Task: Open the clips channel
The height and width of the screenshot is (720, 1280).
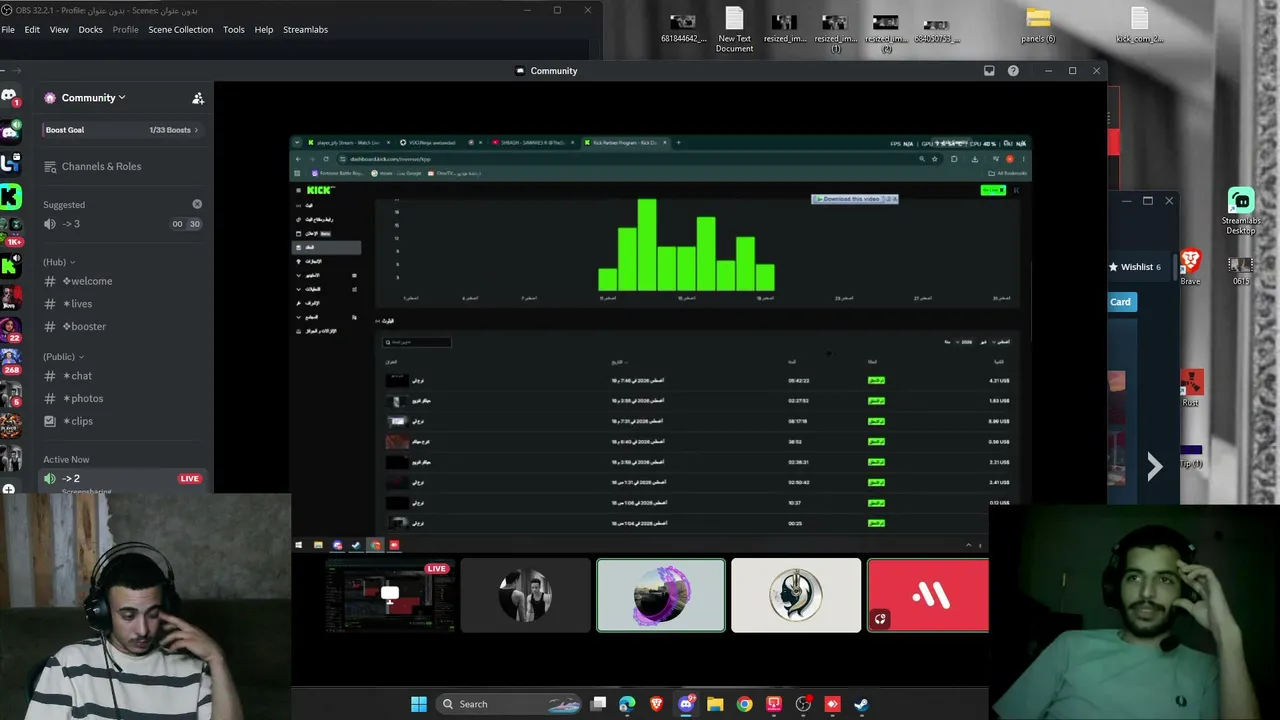Action: (122, 422)
